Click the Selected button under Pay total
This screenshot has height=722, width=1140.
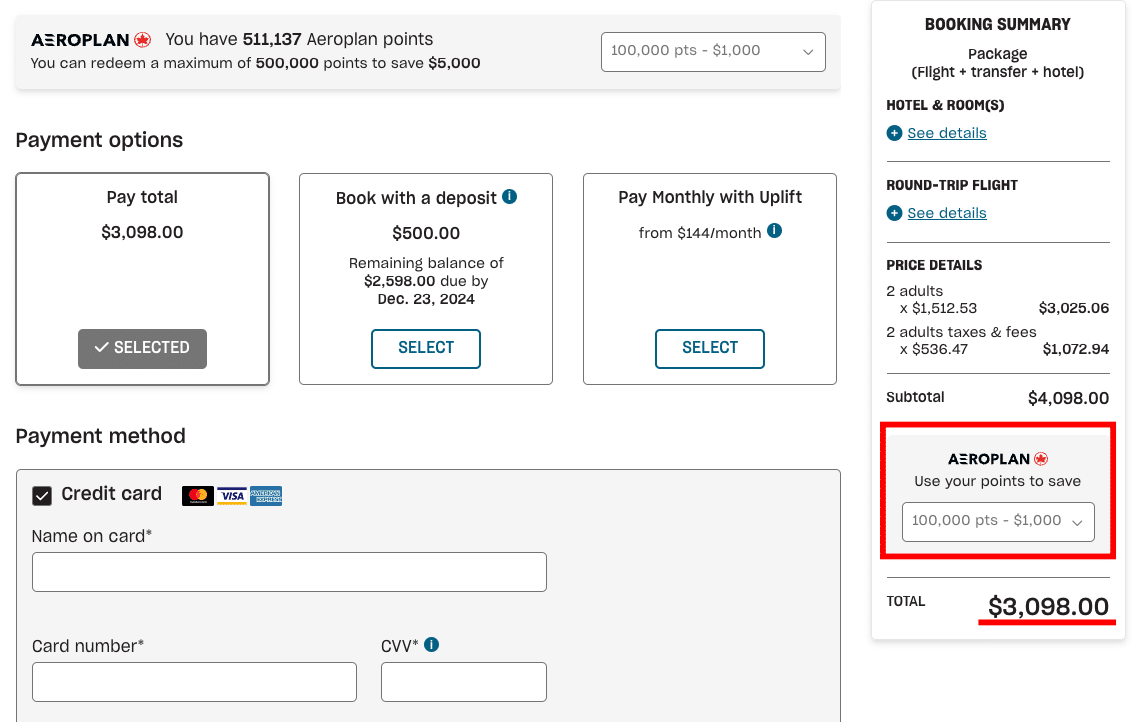point(142,348)
